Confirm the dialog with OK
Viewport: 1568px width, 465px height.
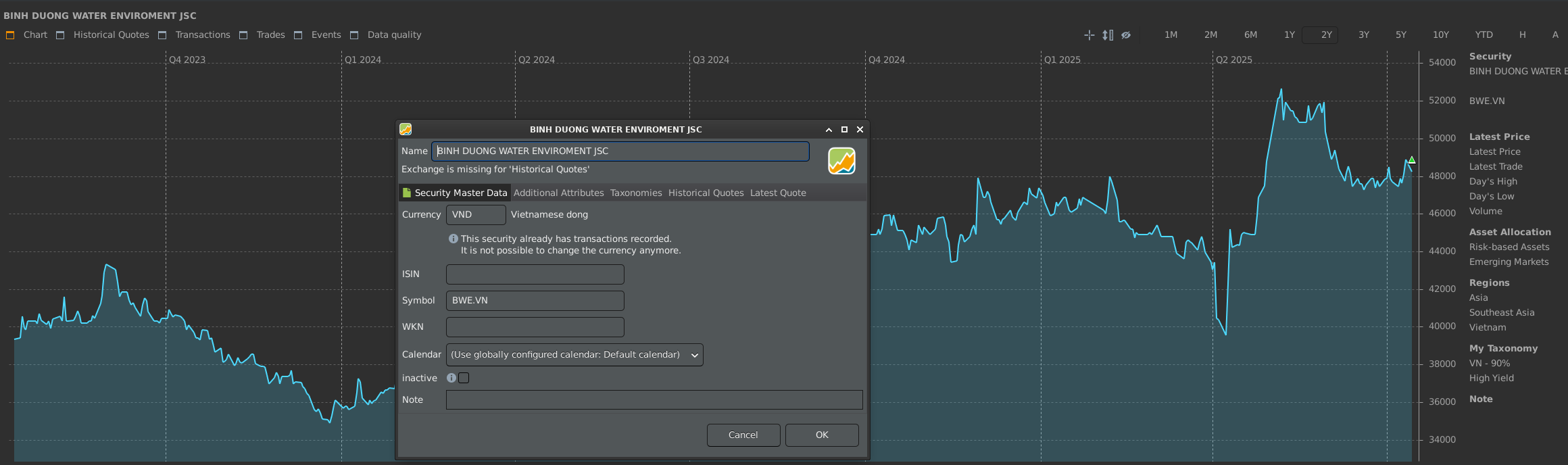click(x=822, y=435)
